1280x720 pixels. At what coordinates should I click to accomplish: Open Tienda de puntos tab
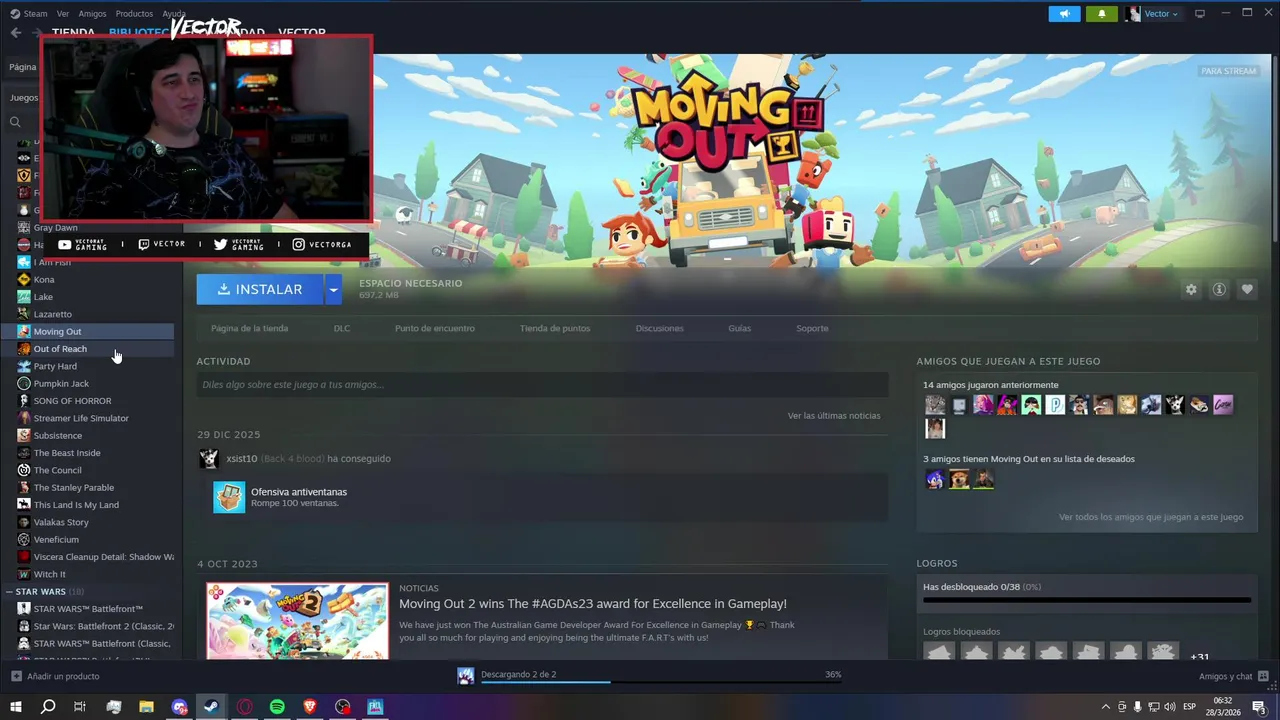[555, 328]
